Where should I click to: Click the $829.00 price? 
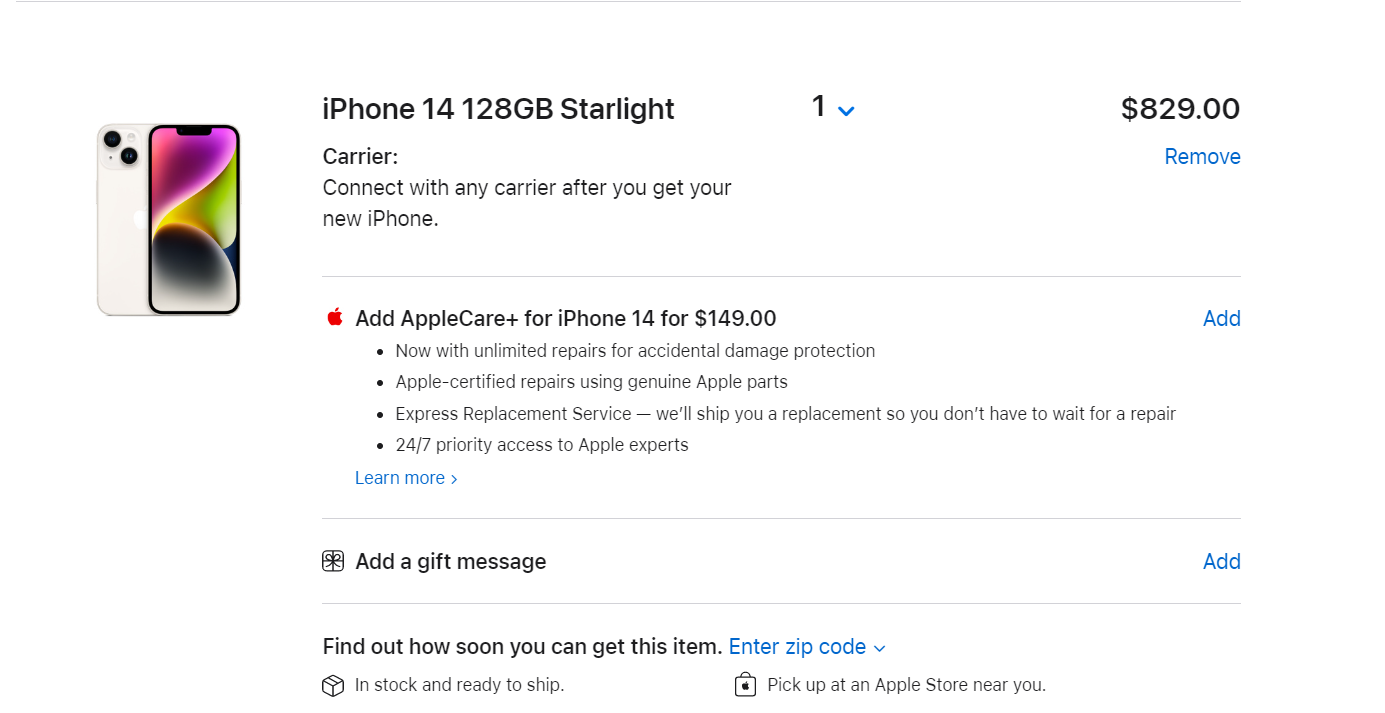1180,108
